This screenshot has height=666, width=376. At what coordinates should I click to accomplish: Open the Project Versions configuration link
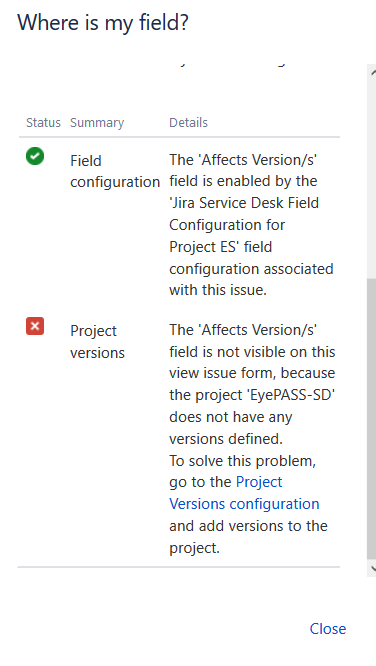[244, 493]
